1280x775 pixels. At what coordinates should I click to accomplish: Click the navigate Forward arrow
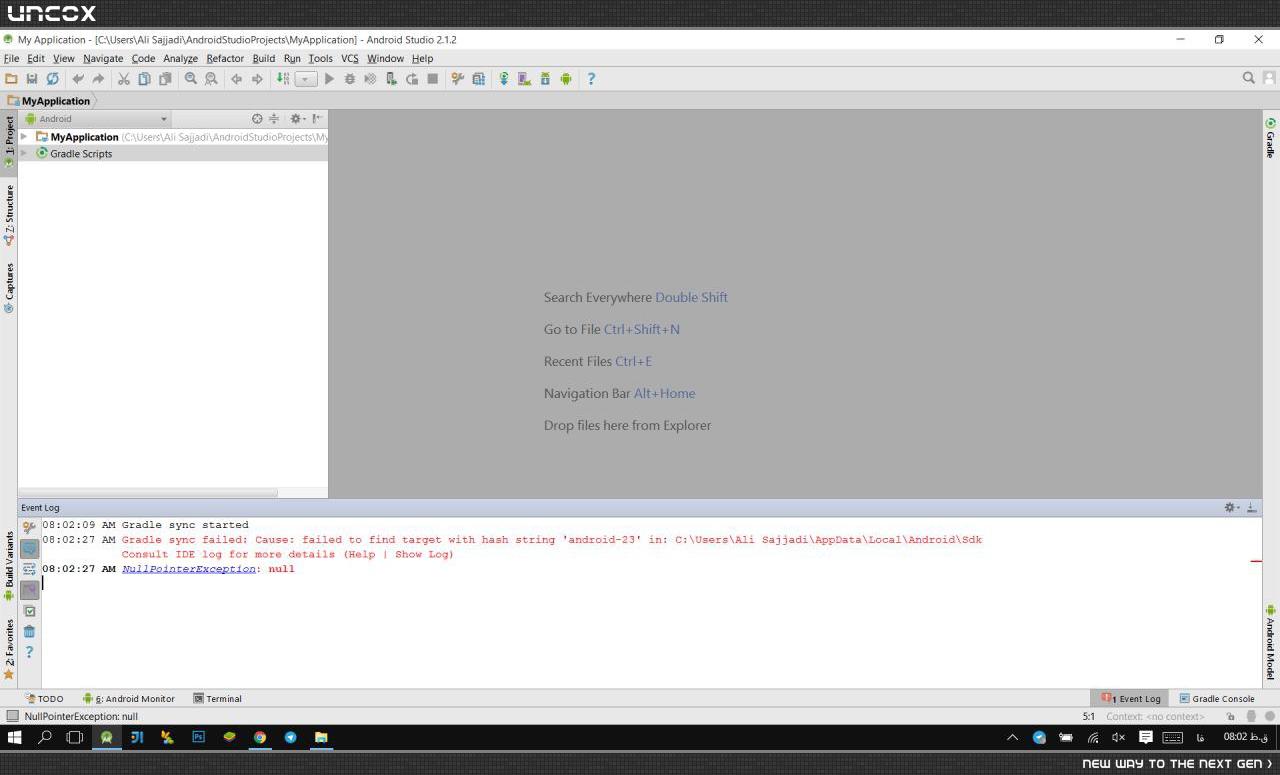(257, 79)
